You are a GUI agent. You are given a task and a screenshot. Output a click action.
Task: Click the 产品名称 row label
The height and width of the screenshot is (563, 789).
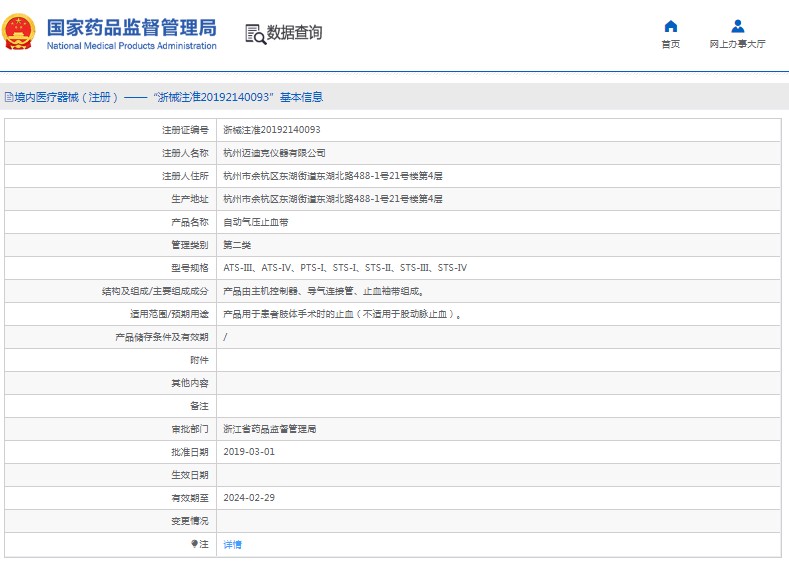click(189, 222)
